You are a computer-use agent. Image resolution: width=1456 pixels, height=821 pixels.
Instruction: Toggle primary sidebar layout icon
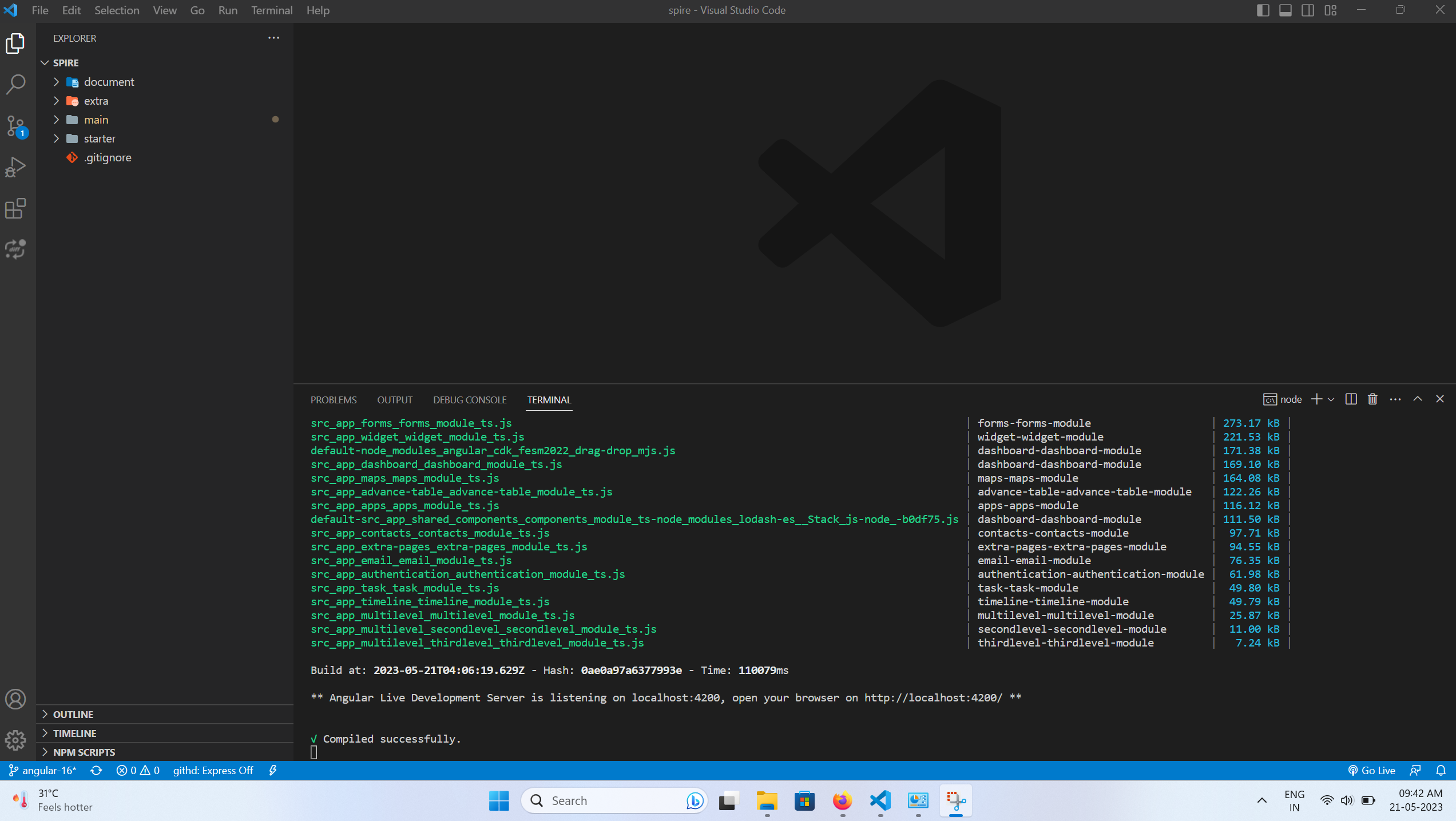(x=1263, y=10)
